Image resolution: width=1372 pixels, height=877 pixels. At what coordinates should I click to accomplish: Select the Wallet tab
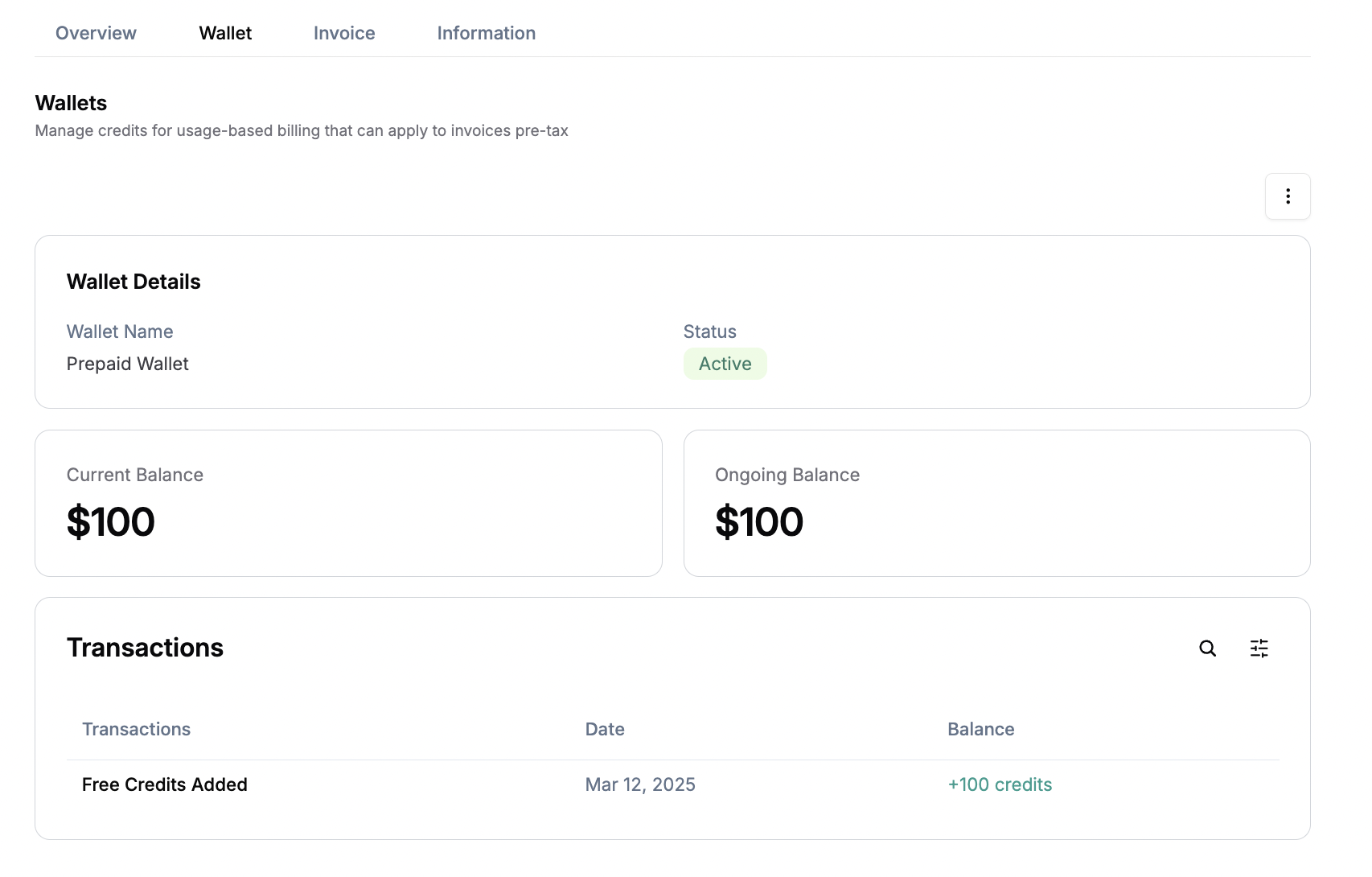coord(225,33)
